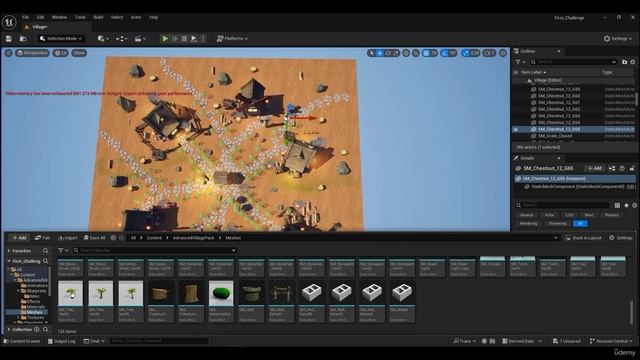Open Outliner settings gear icon
This screenshot has width=640, height=360.
(633, 62)
